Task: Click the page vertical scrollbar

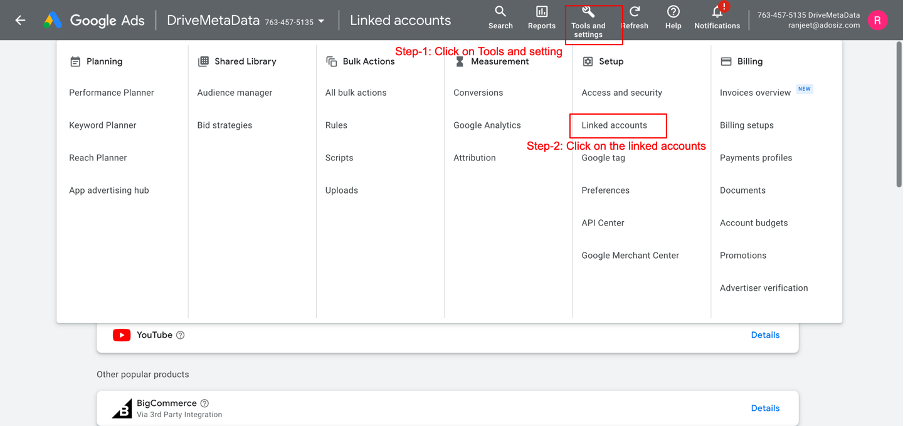Action: [x=899, y=114]
